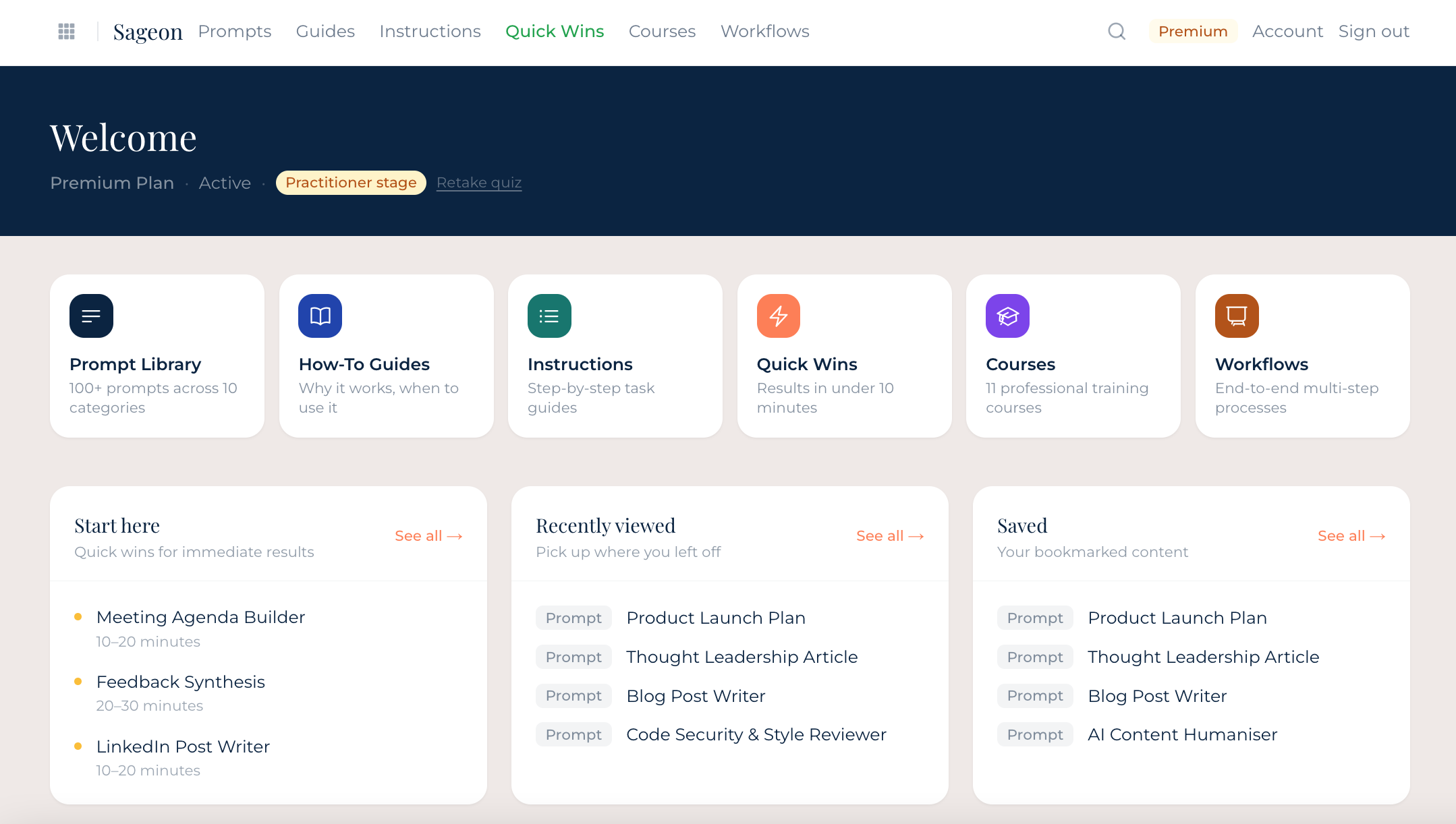Viewport: 1456px width, 824px height.
Task: Click the Workflows presentation board icon
Action: click(x=1237, y=316)
